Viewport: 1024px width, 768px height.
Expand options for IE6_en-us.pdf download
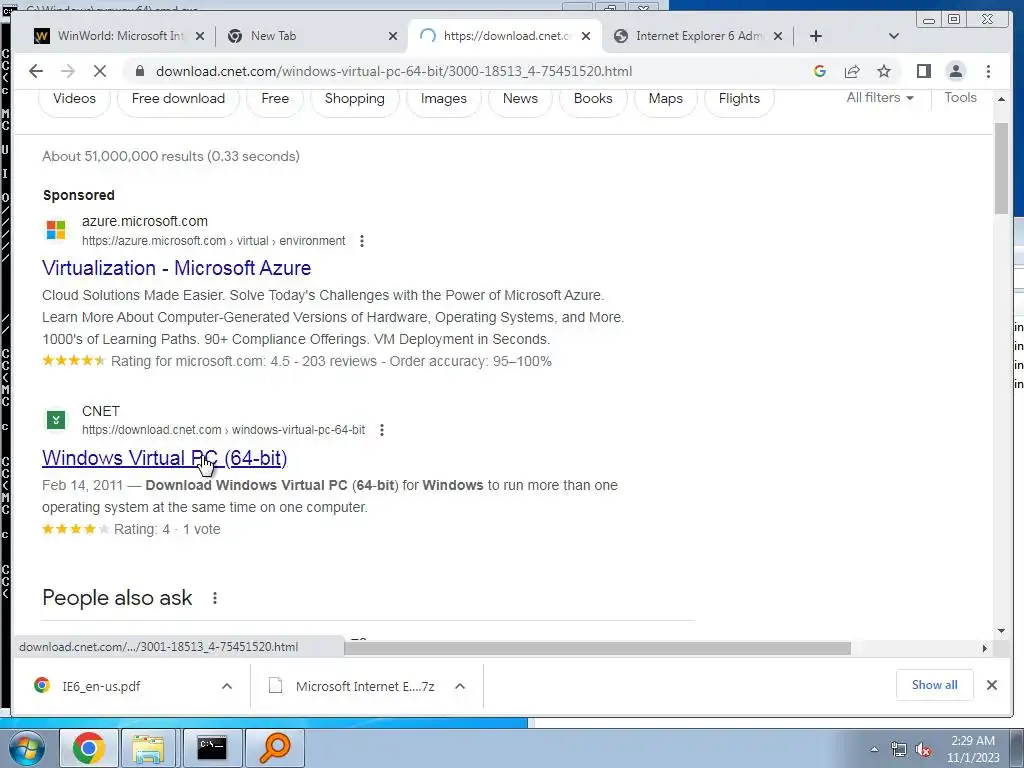pyautogui.click(x=227, y=686)
